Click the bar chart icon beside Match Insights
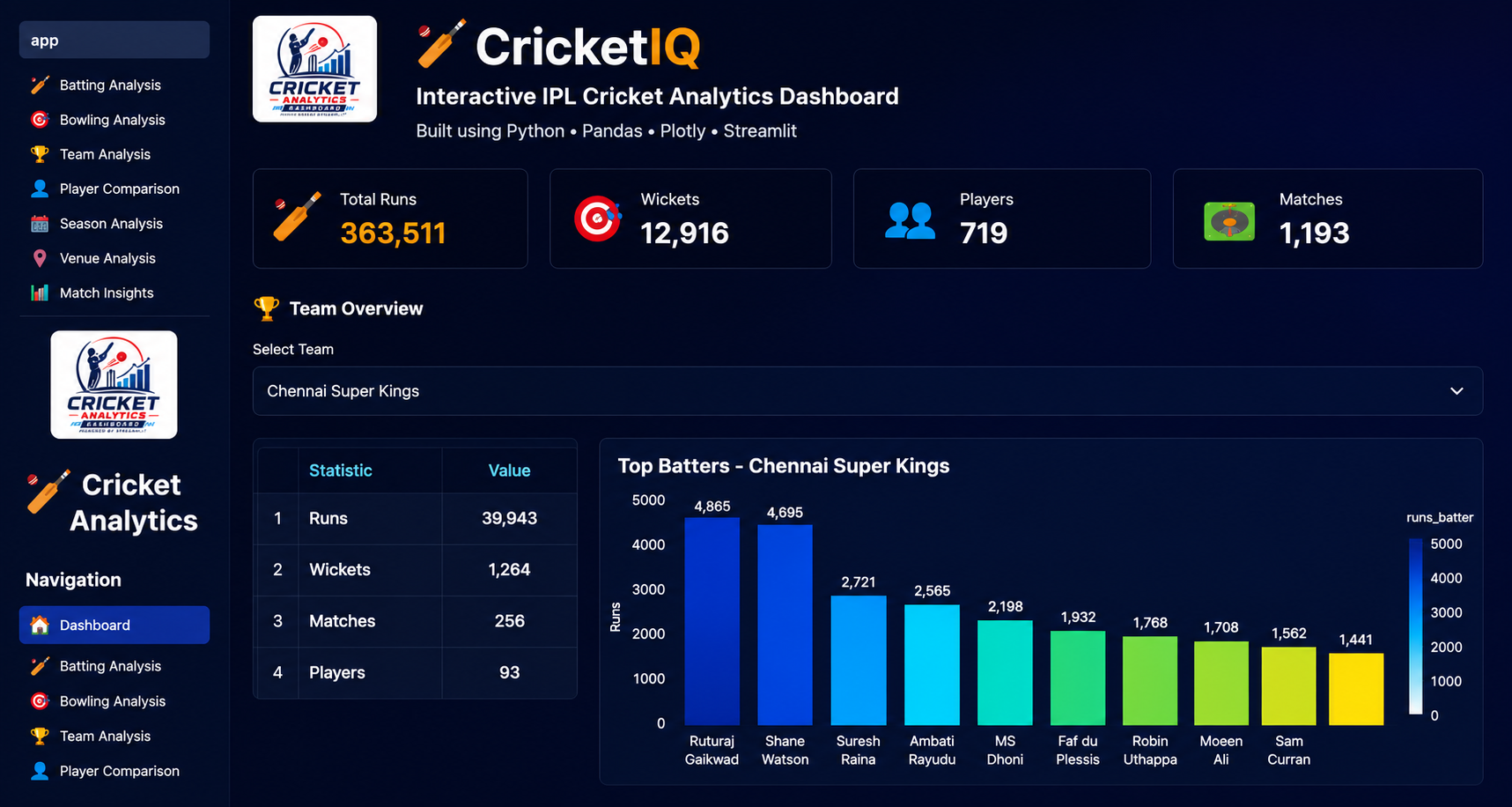This screenshot has height=807, width=1512. point(40,292)
